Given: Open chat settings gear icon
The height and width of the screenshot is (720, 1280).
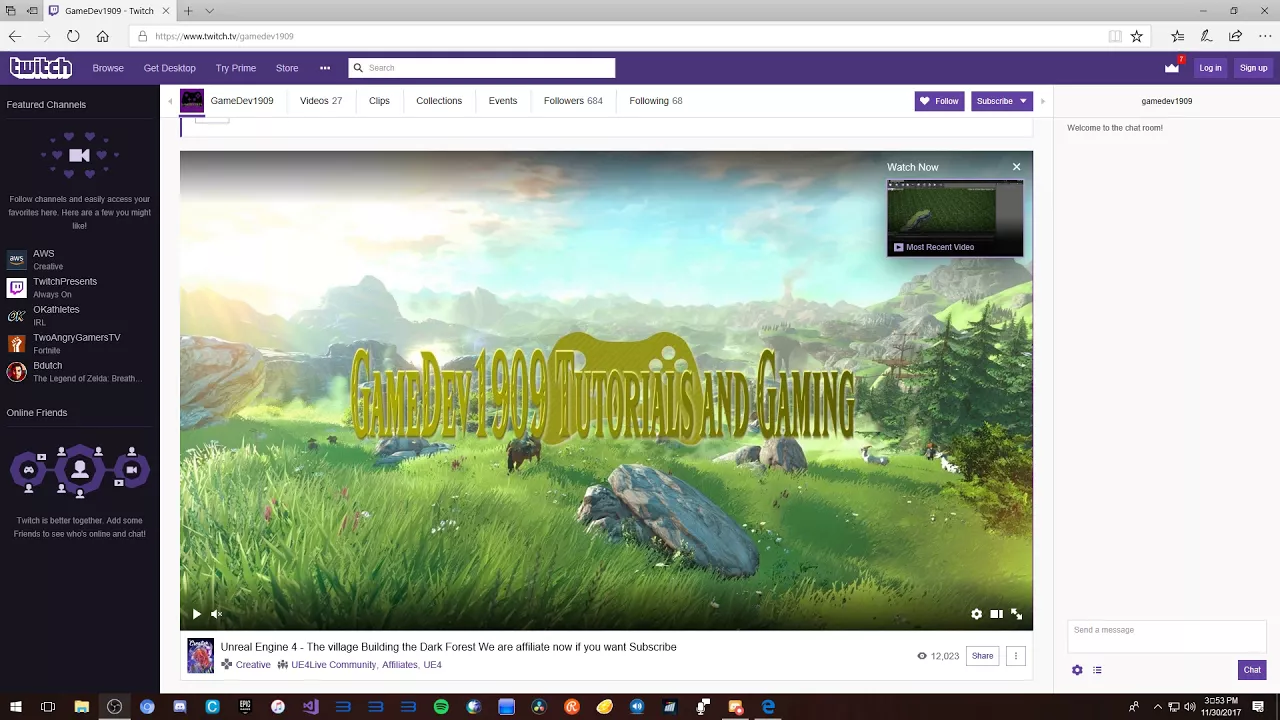Looking at the screenshot, I should coord(1077,670).
